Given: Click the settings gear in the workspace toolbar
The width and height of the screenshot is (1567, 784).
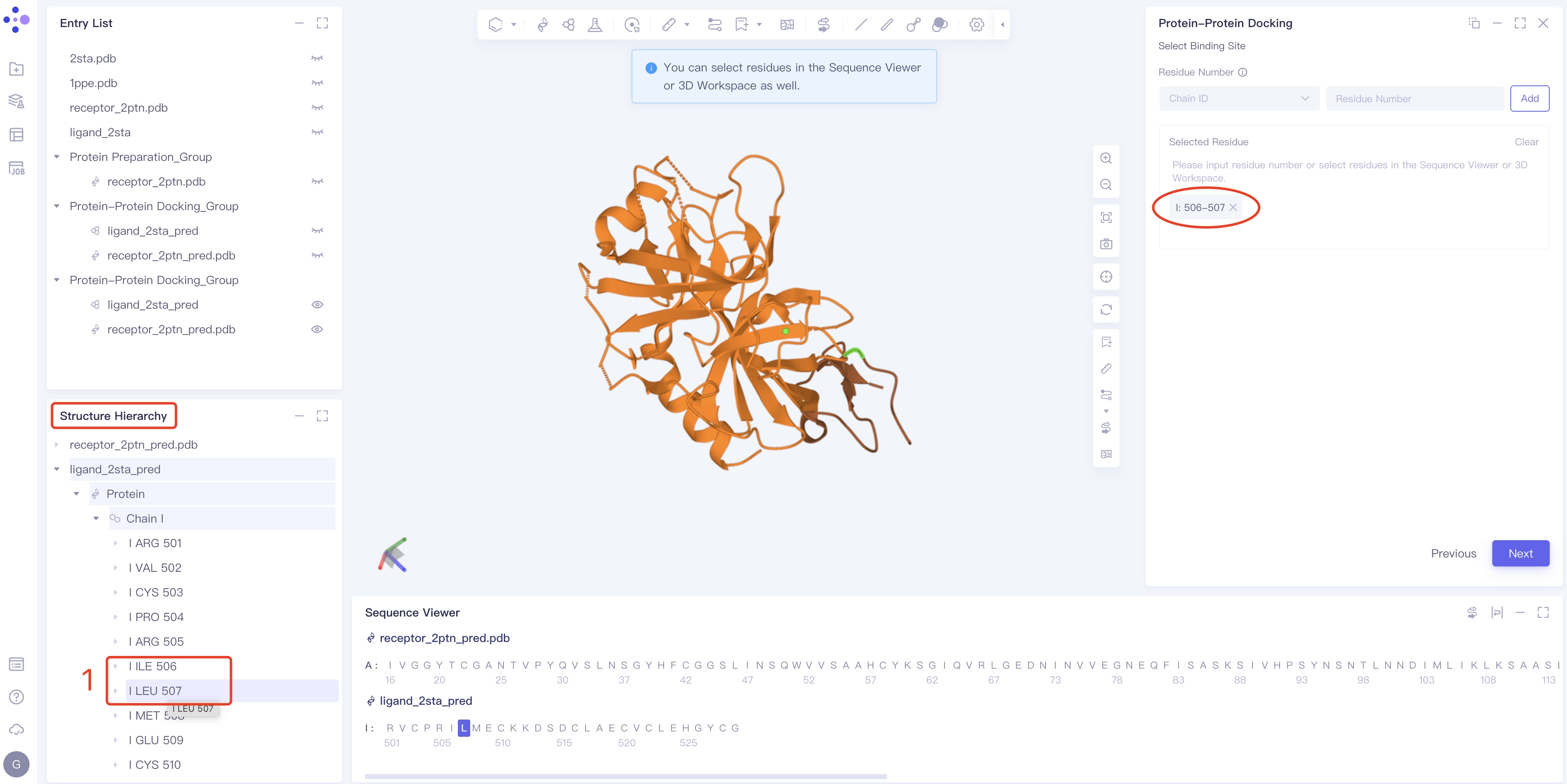Looking at the screenshot, I should coord(977,25).
